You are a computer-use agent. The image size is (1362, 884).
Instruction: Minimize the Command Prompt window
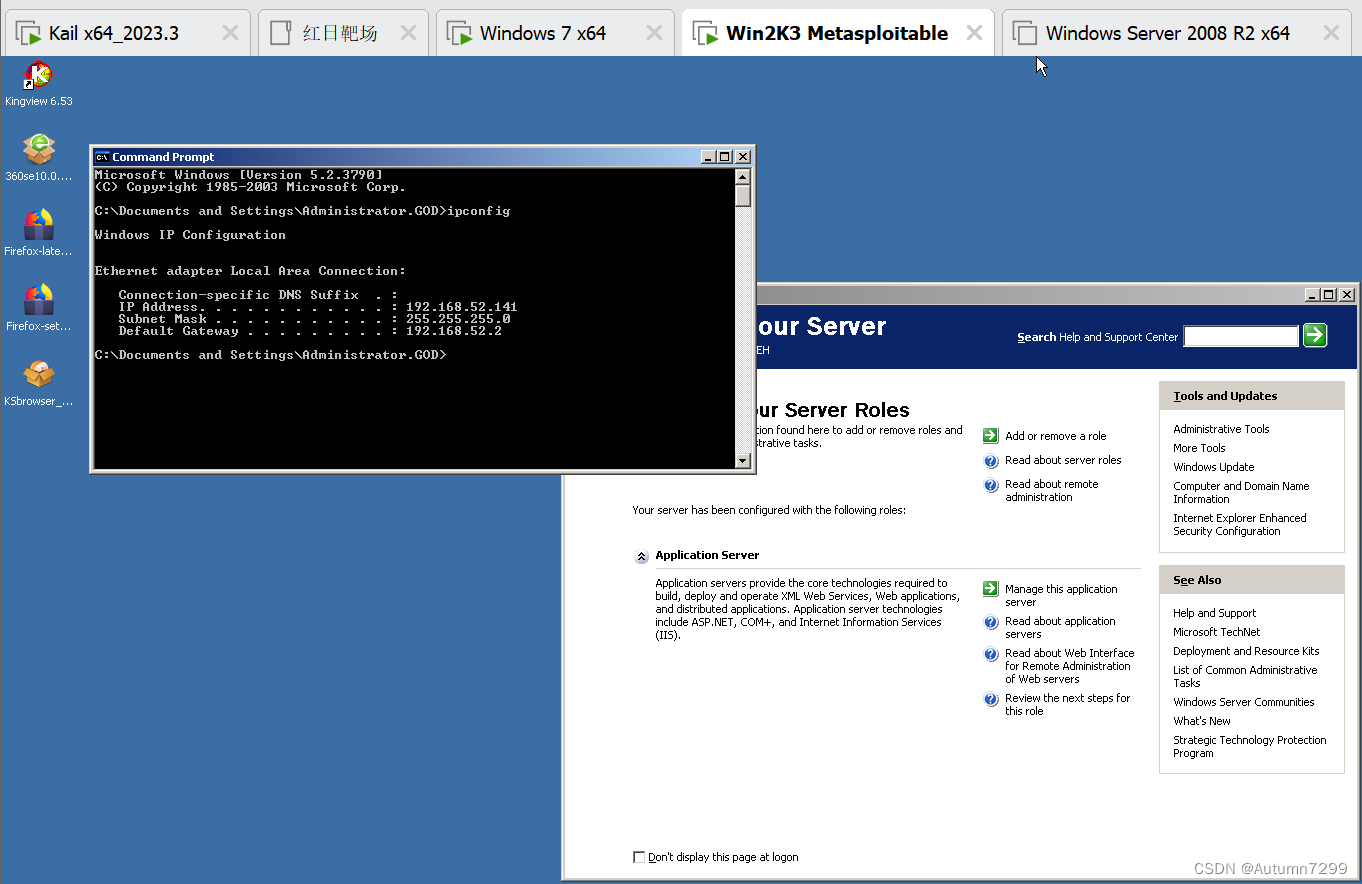click(x=709, y=157)
